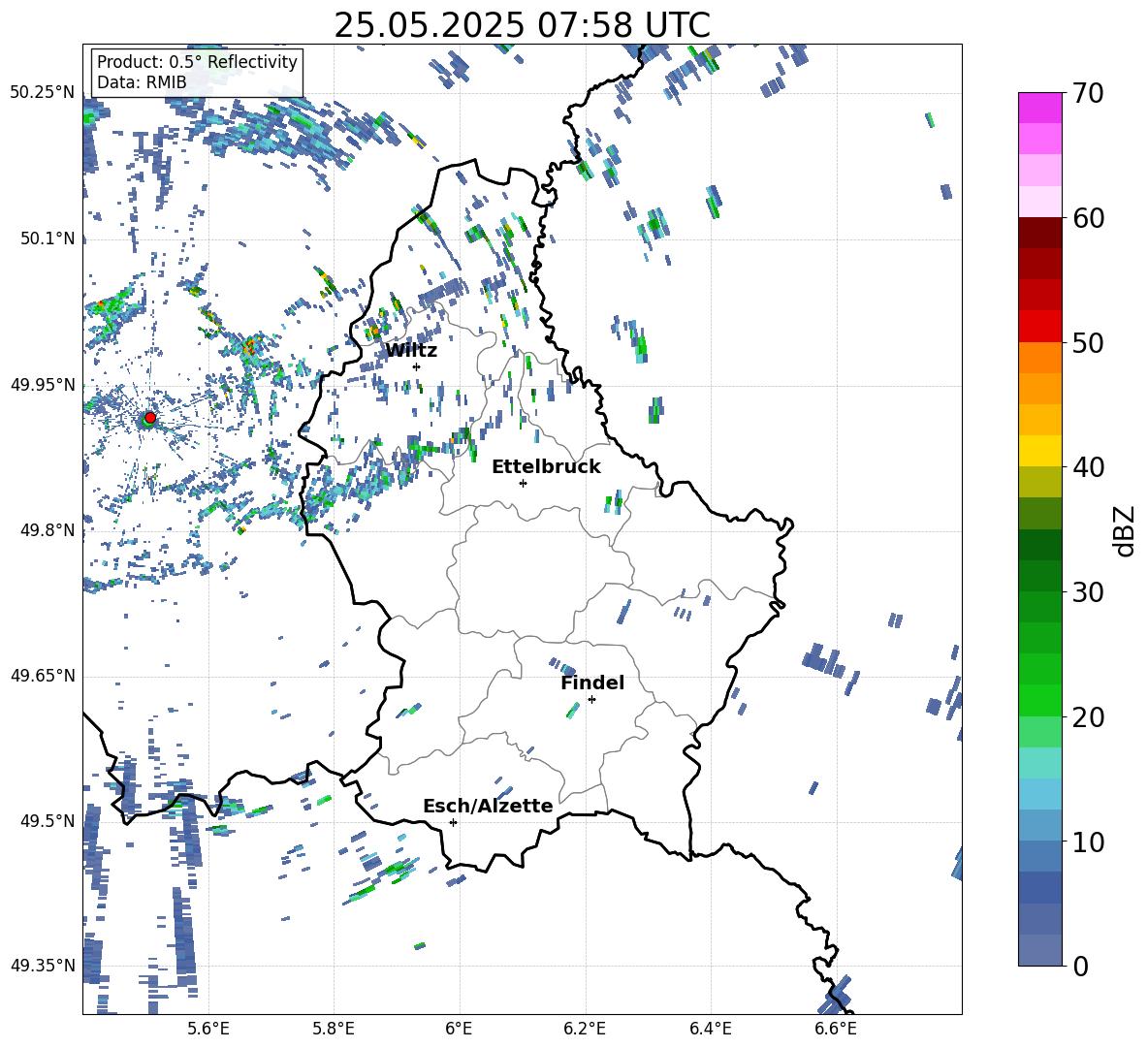This screenshot has width=1148, height=1048.
Task: Click the cross marker below Ettelbruck
Action: coord(523,483)
